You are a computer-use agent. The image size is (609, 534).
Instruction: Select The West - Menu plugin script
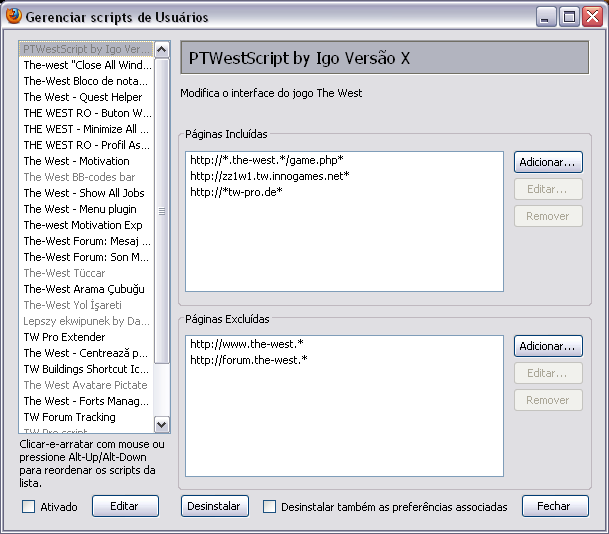click(86, 209)
